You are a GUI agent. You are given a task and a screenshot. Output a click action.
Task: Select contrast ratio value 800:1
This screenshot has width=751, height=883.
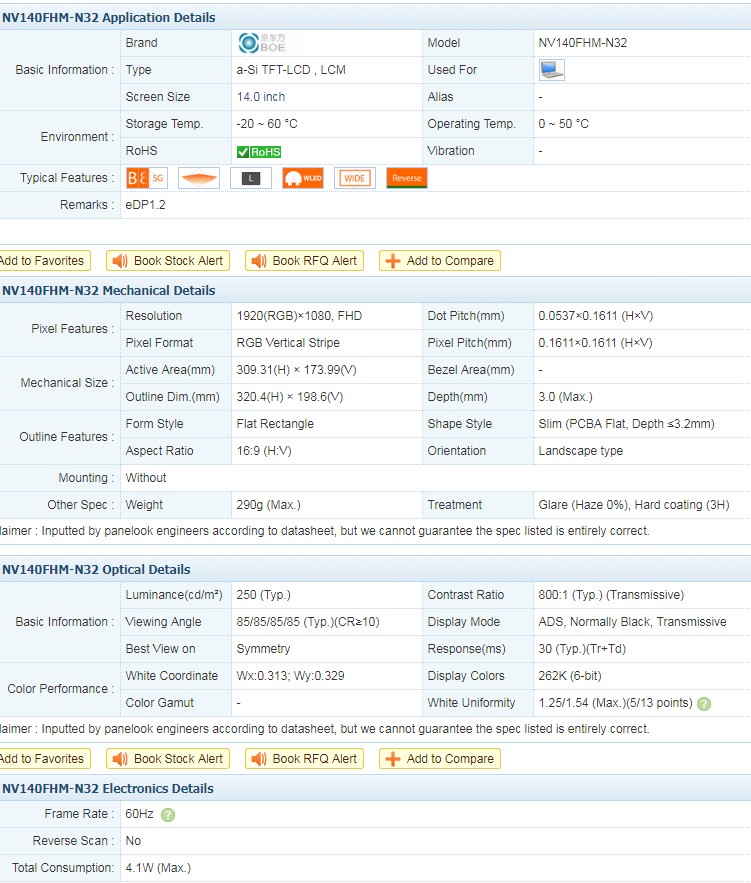(x=611, y=595)
